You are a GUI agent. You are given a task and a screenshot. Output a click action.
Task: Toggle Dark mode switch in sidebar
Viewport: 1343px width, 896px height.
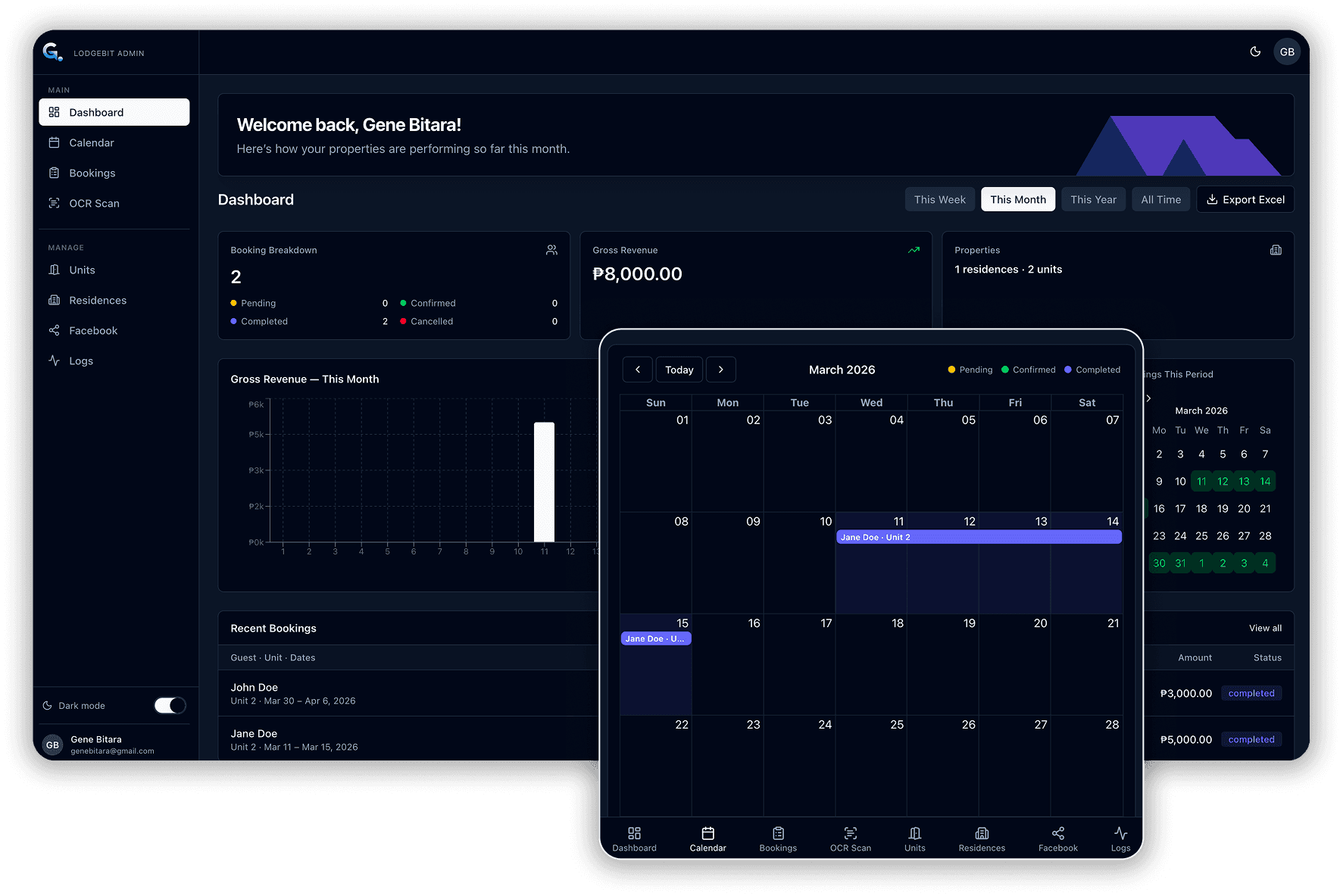tap(170, 705)
